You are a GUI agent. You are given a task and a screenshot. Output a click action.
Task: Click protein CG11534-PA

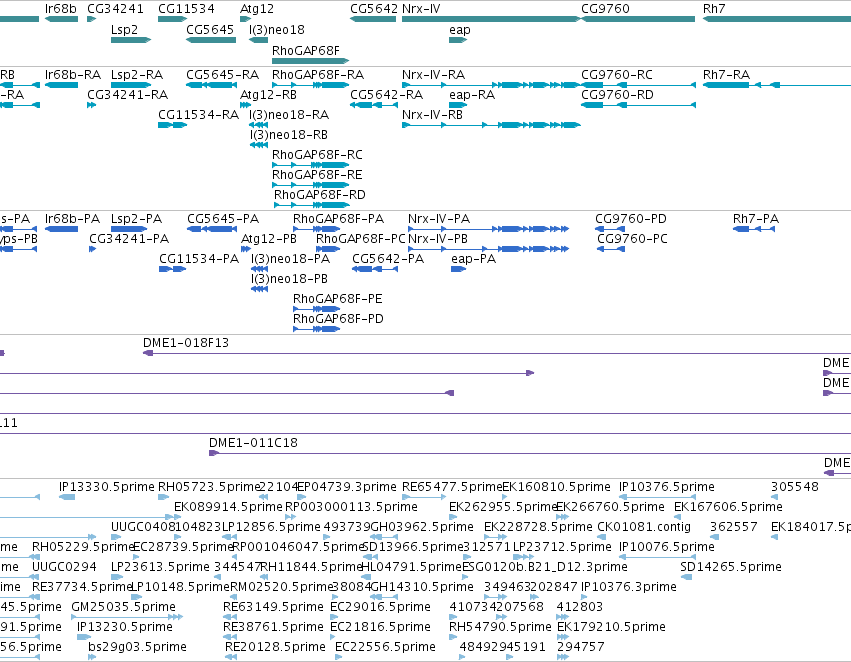(x=199, y=259)
